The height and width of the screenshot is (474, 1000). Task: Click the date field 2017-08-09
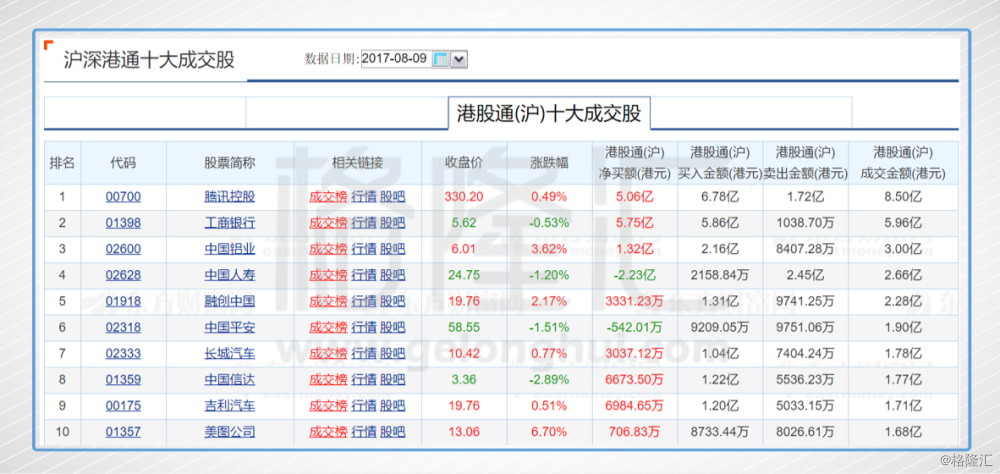(x=395, y=59)
